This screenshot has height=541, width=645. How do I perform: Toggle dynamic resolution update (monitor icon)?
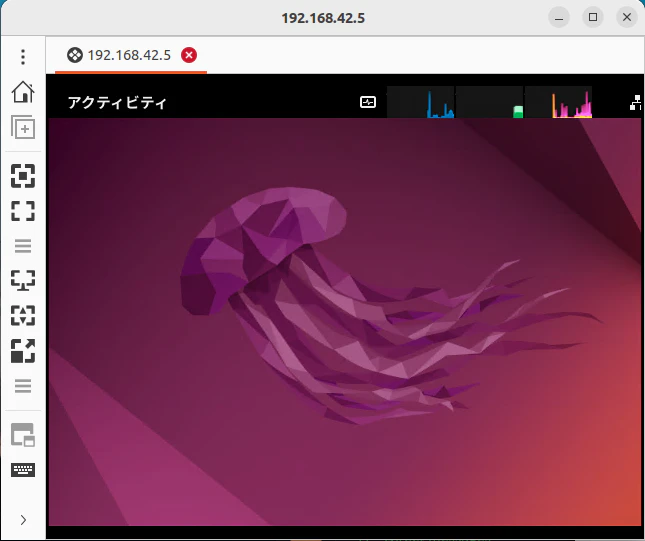(x=23, y=280)
